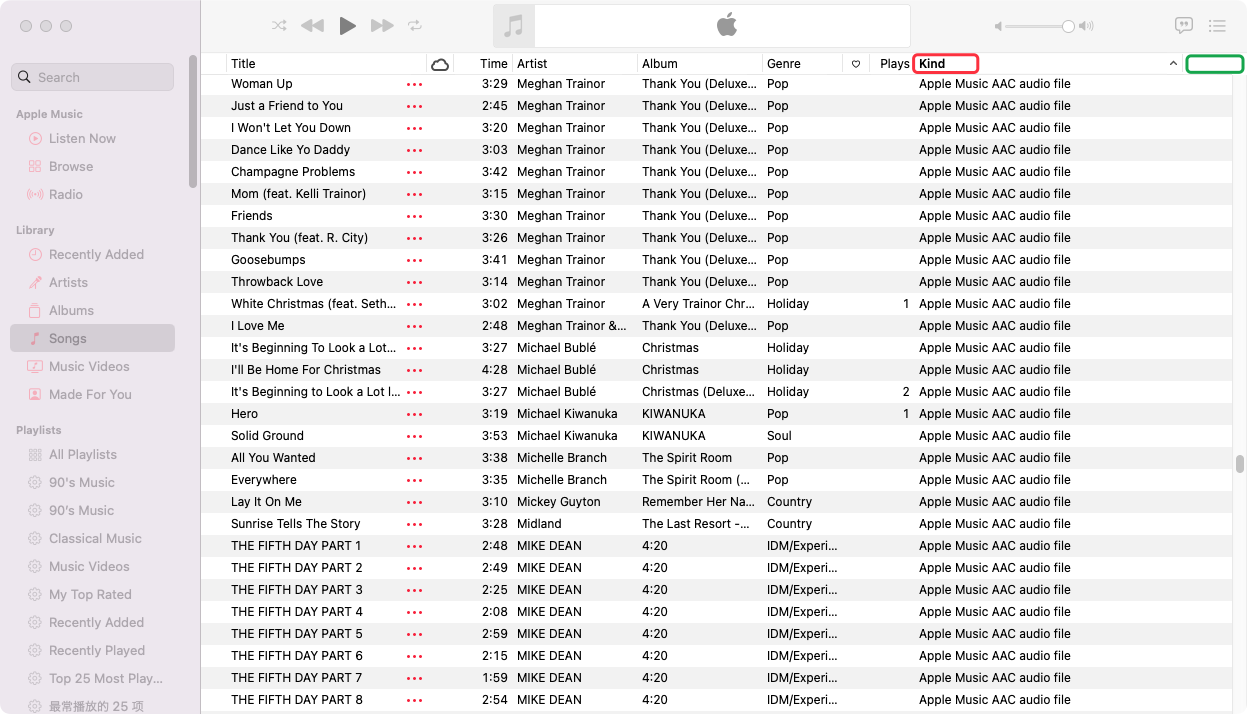
Task: Open more options for Everywhere
Action: point(414,480)
